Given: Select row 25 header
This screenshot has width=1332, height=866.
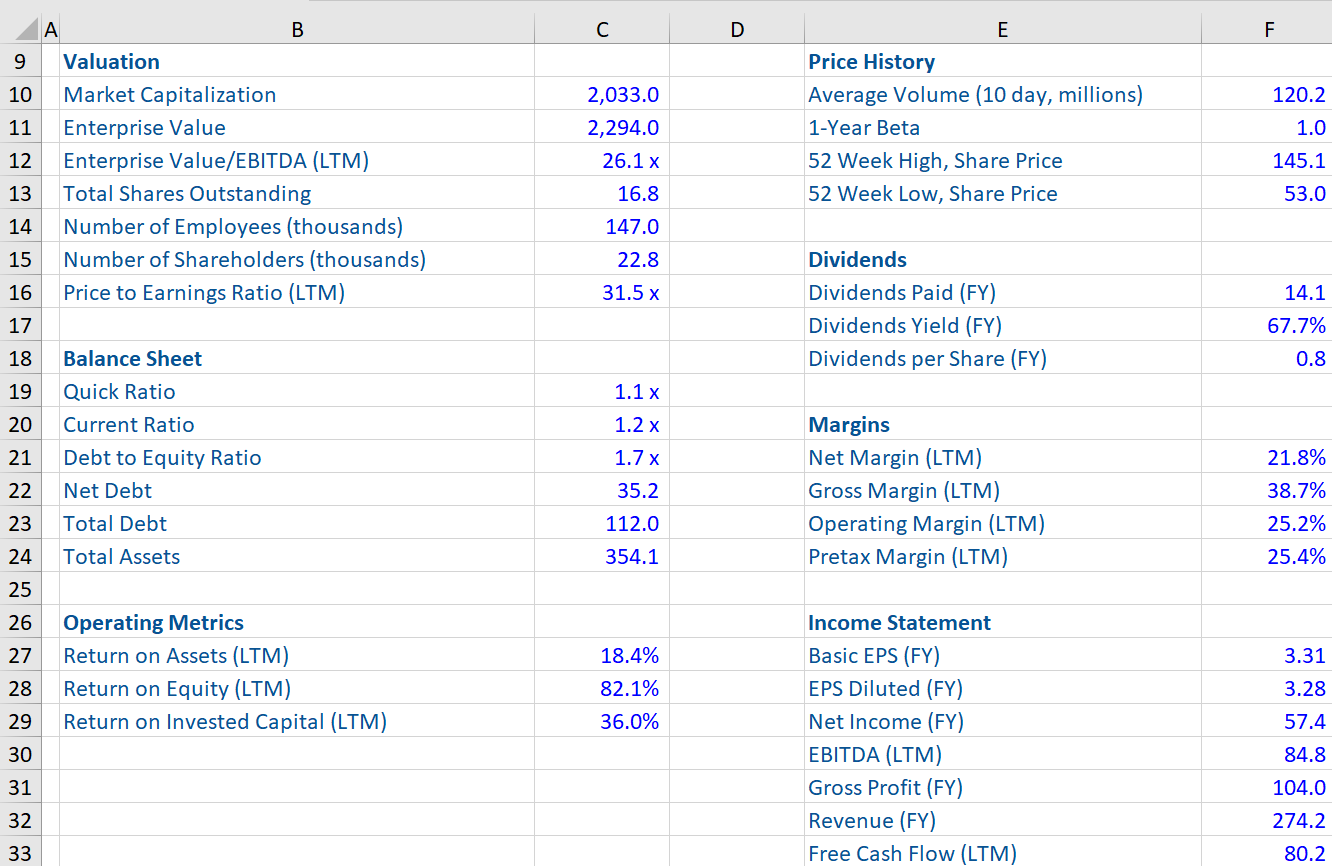Looking at the screenshot, I should pyautogui.click(x=20, y=589).
